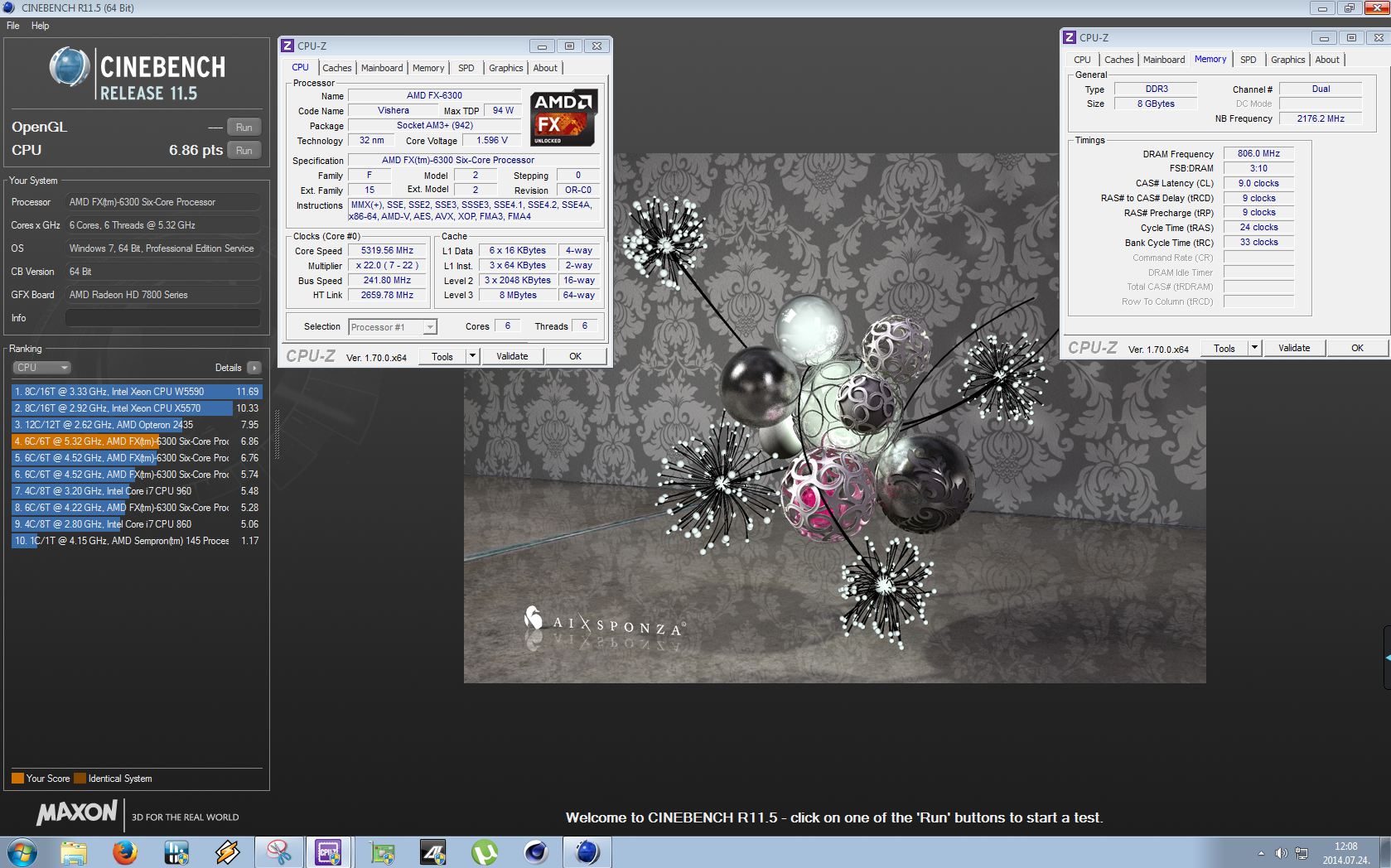Run the CPU benchmark
This screenshot has height=868, width=1391.
pyautogui.click(x=244, y=150)
